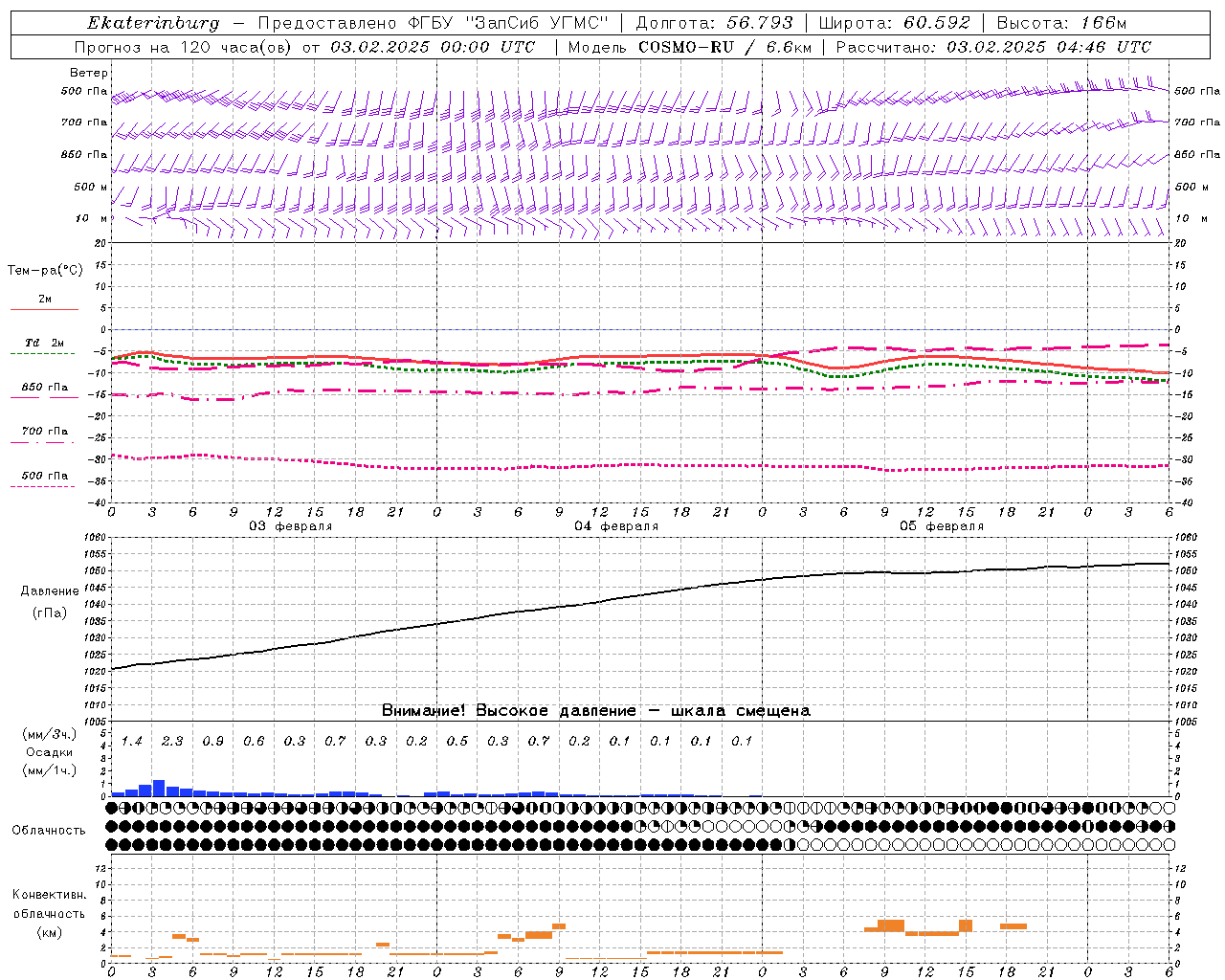Click the "10 м" wind level label on the left
This screenshot has height=980, width=1225.
(x=92, y=218)
